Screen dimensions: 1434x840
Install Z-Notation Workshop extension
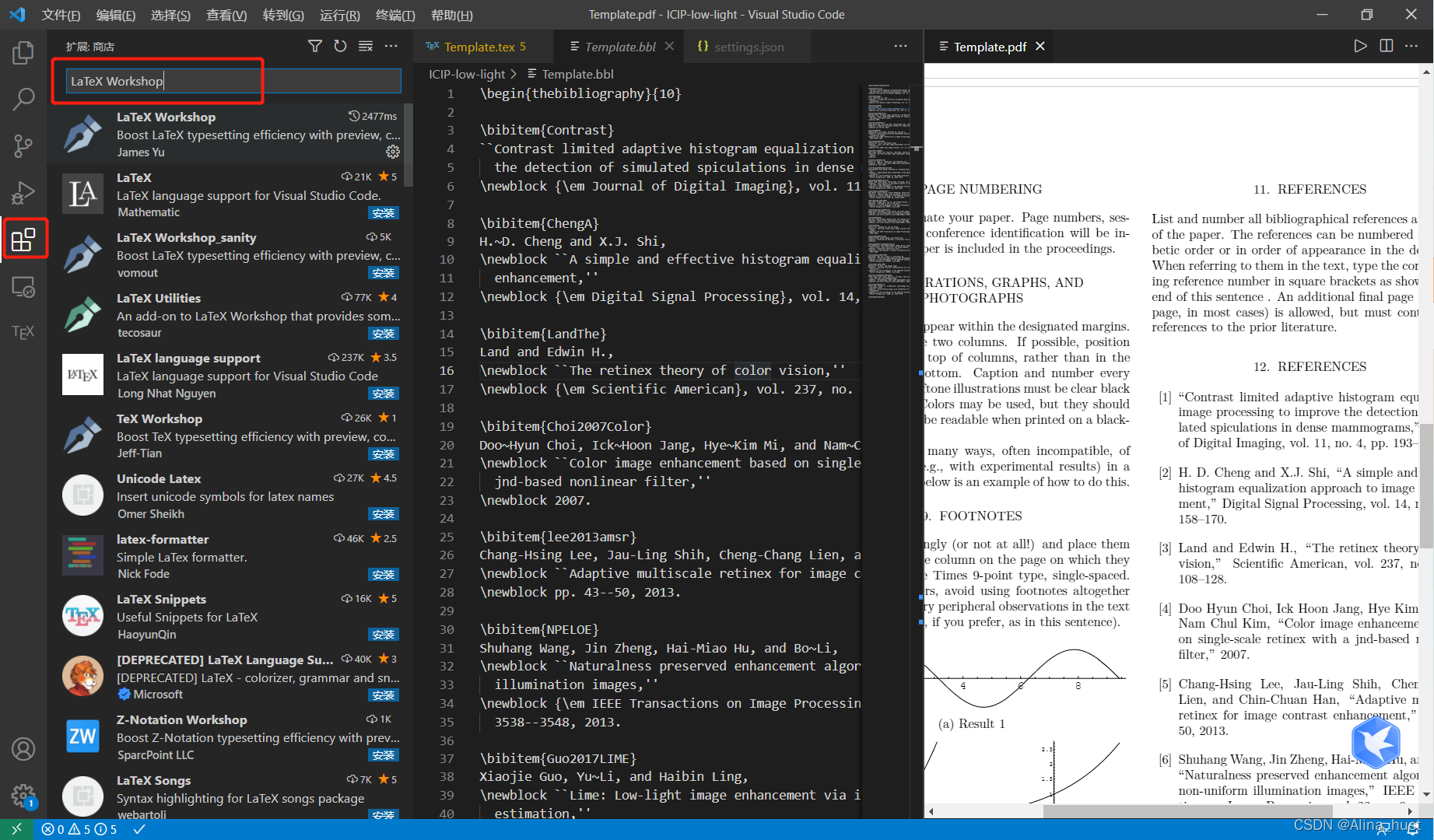(x=384, y=755)
